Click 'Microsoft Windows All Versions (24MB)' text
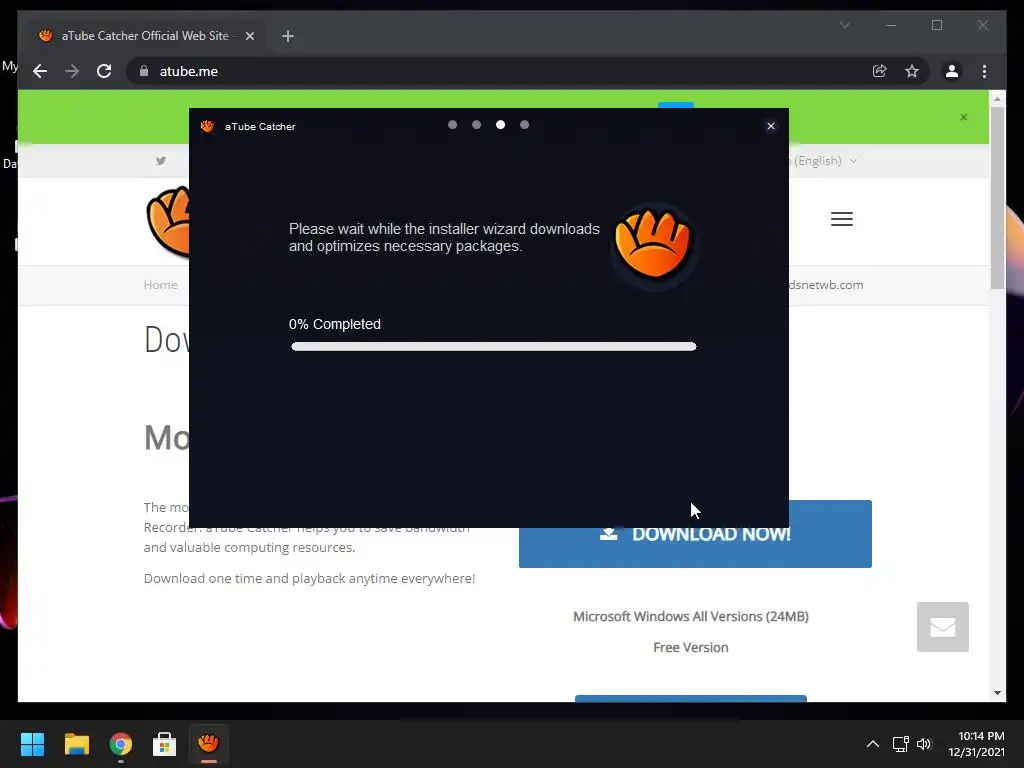 click(x=691, y=616)
